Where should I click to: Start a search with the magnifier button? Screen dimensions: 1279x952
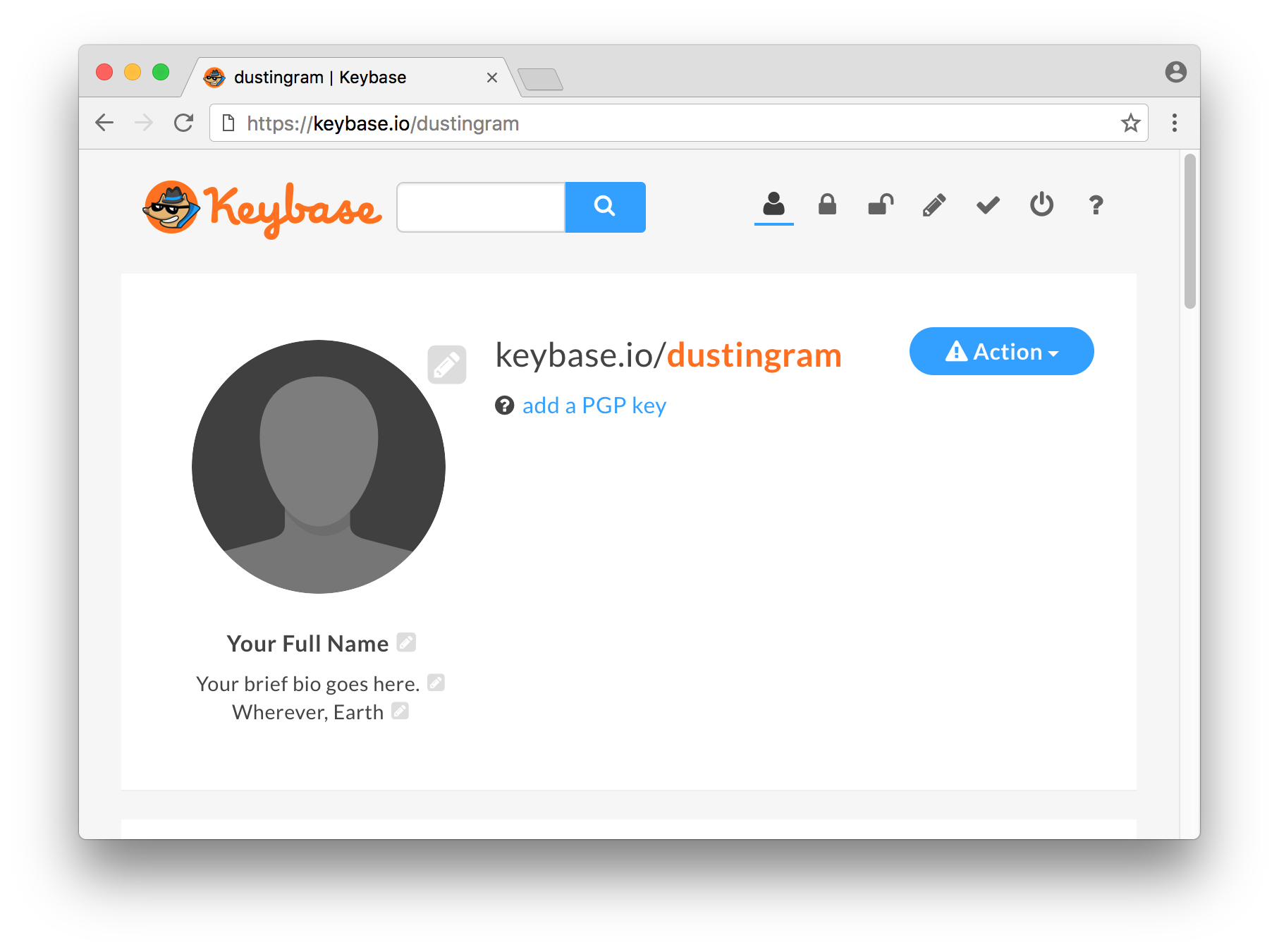click(605, 207)
